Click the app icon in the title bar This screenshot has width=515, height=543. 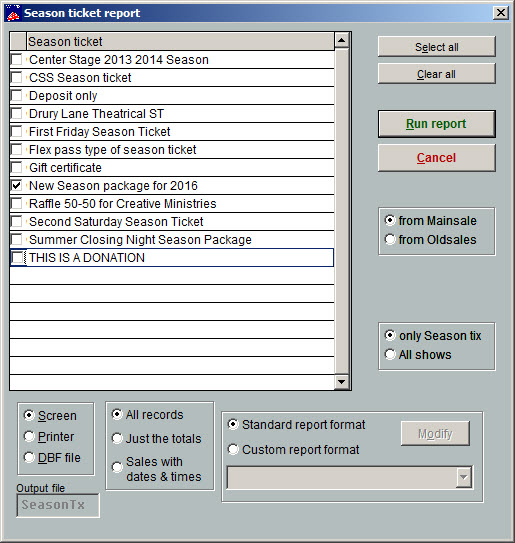pyautogui.click(x=13, y=13)
